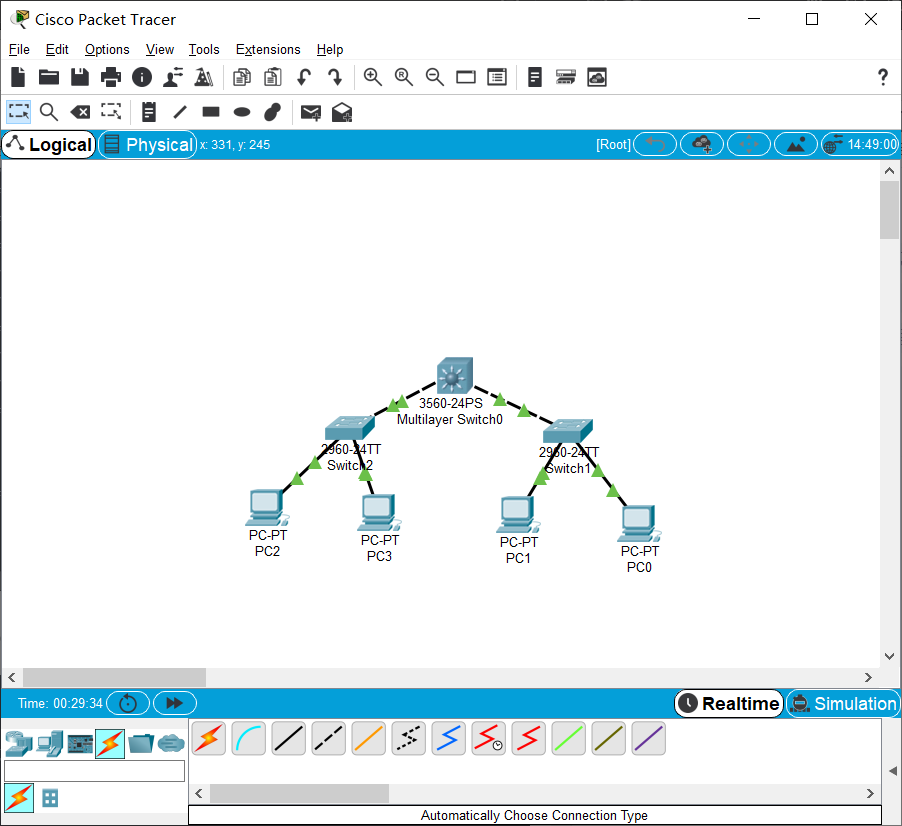Create a New Cluster
Screen dimensions: 902x826
tap(702, 144)
